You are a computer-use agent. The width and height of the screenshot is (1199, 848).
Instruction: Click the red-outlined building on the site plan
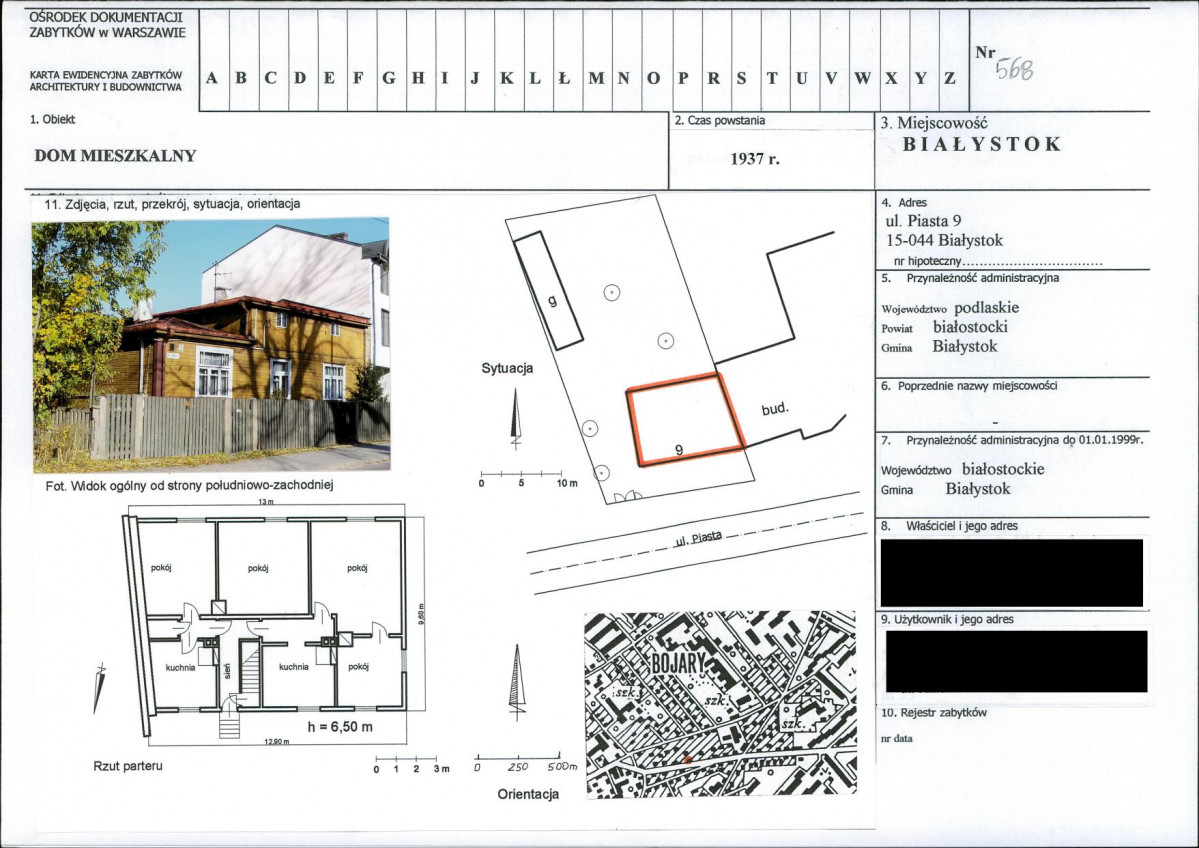coord(685,419)
